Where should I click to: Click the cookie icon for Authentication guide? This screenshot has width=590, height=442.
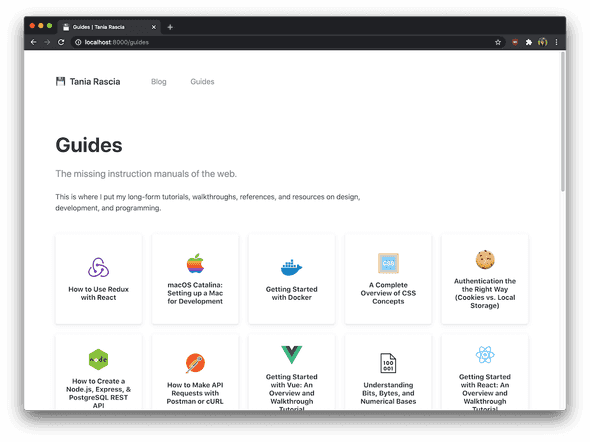[x=485, y=260]
